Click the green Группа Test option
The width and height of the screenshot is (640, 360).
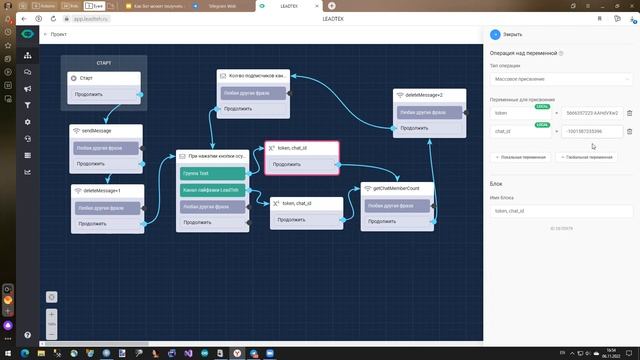[x=213, y=173]
